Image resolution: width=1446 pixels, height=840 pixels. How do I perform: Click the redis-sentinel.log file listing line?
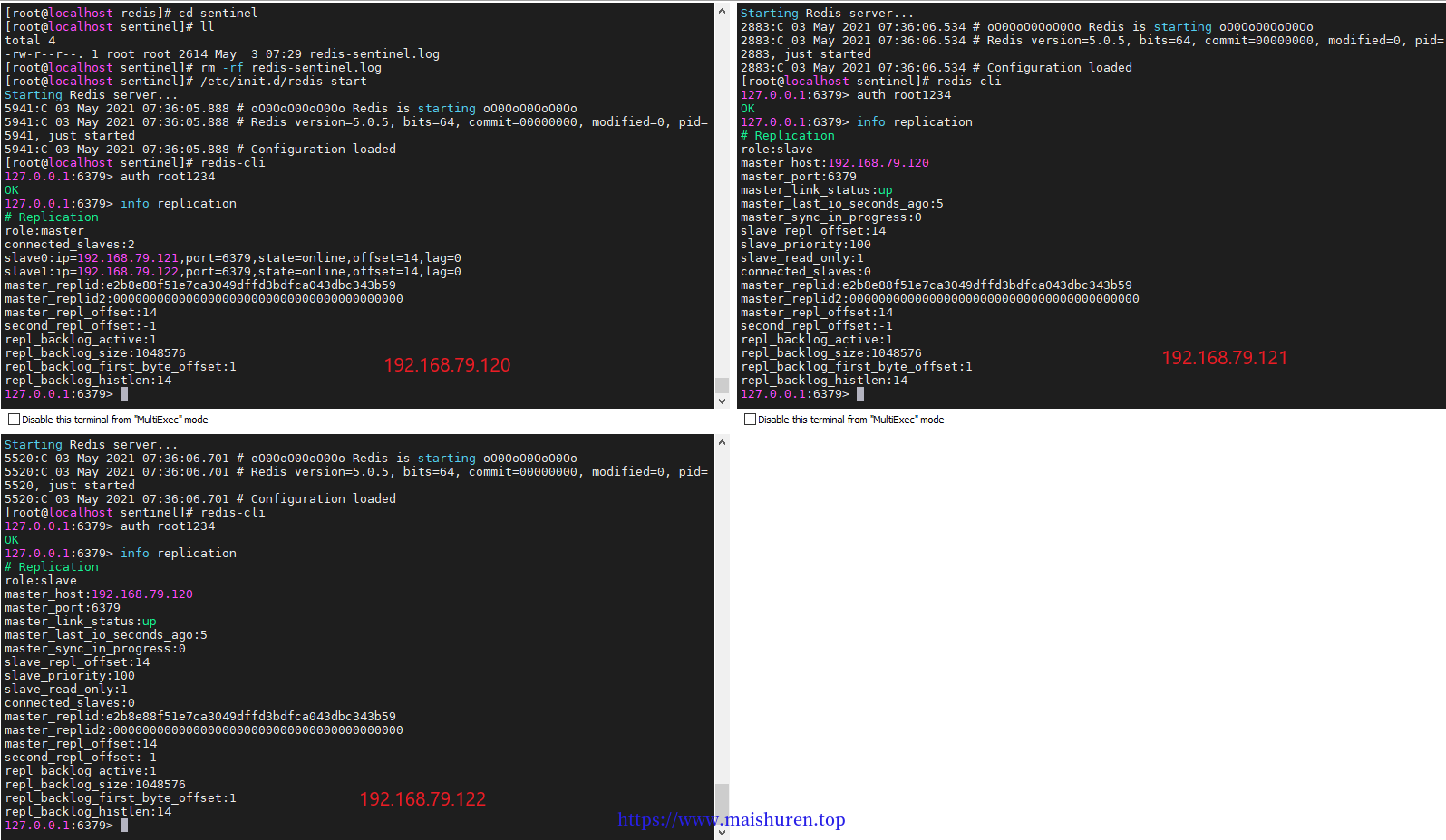[x=222, y=54]
